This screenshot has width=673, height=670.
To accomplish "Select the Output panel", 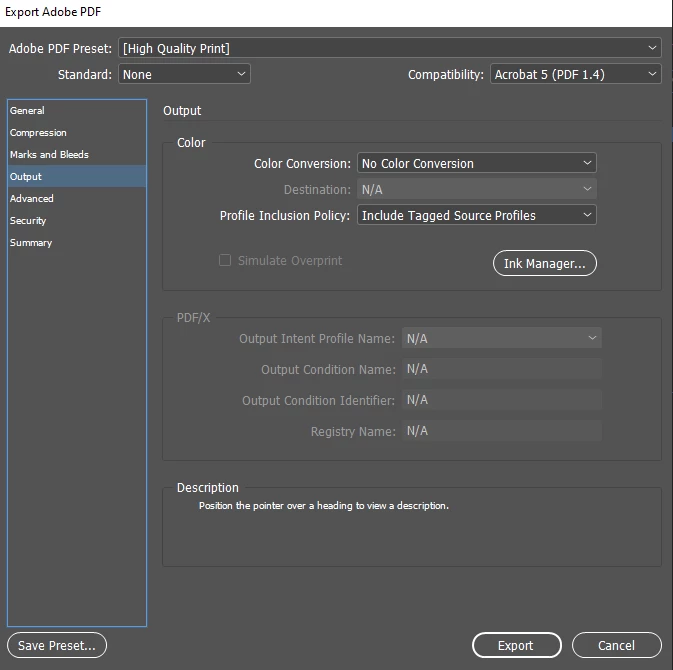I will pos(77,176).
